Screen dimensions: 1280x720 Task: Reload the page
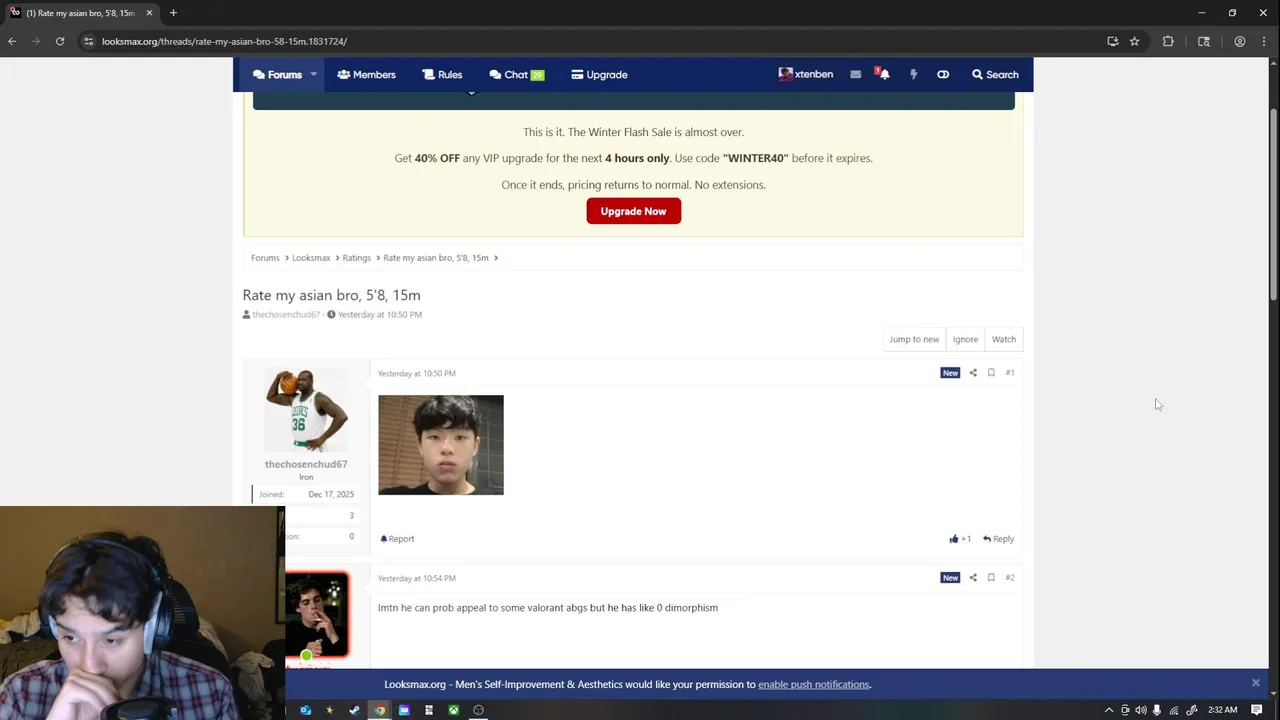tap(60, 41)
